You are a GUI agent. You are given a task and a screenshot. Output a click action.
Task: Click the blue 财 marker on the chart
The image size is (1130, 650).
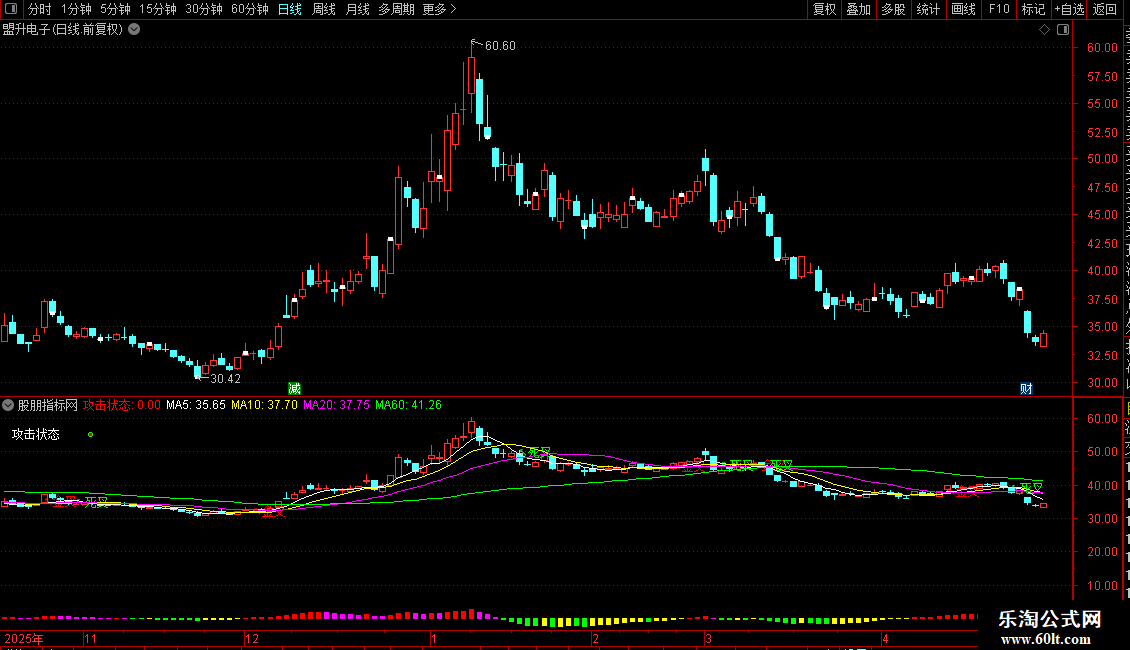pos(1026,388)
